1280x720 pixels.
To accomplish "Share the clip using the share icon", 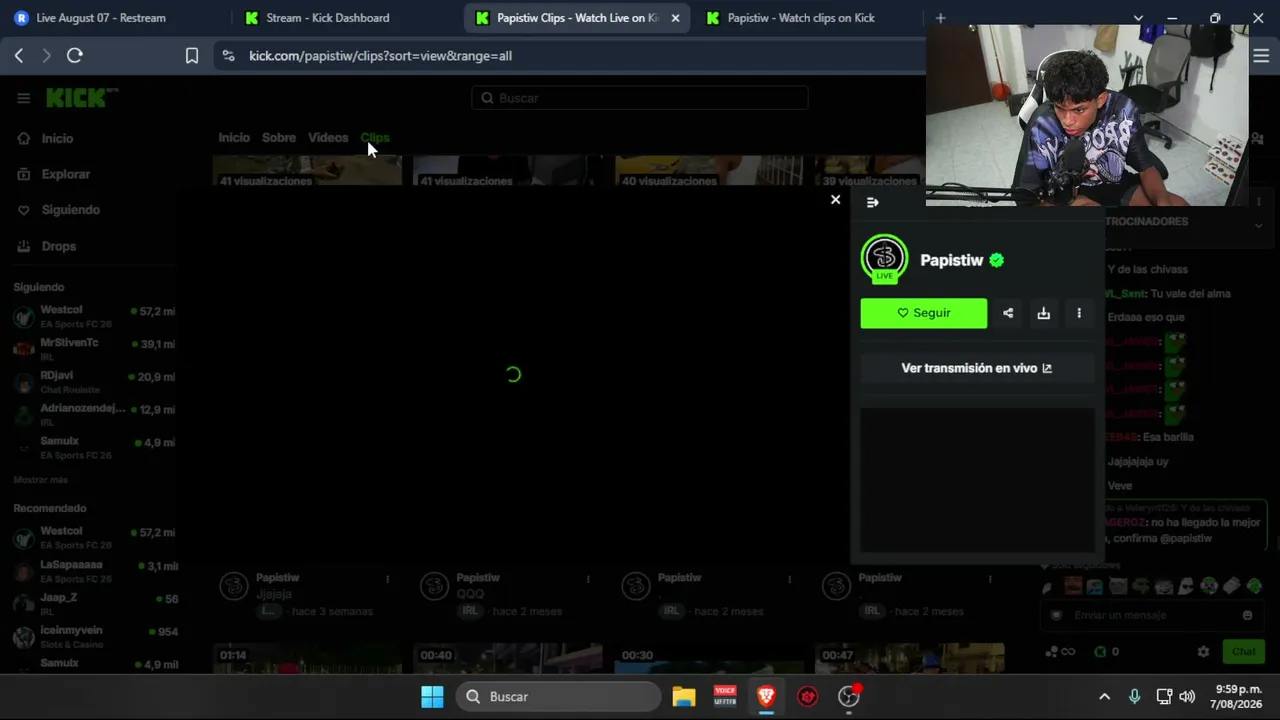I will tap(1008, 313).
